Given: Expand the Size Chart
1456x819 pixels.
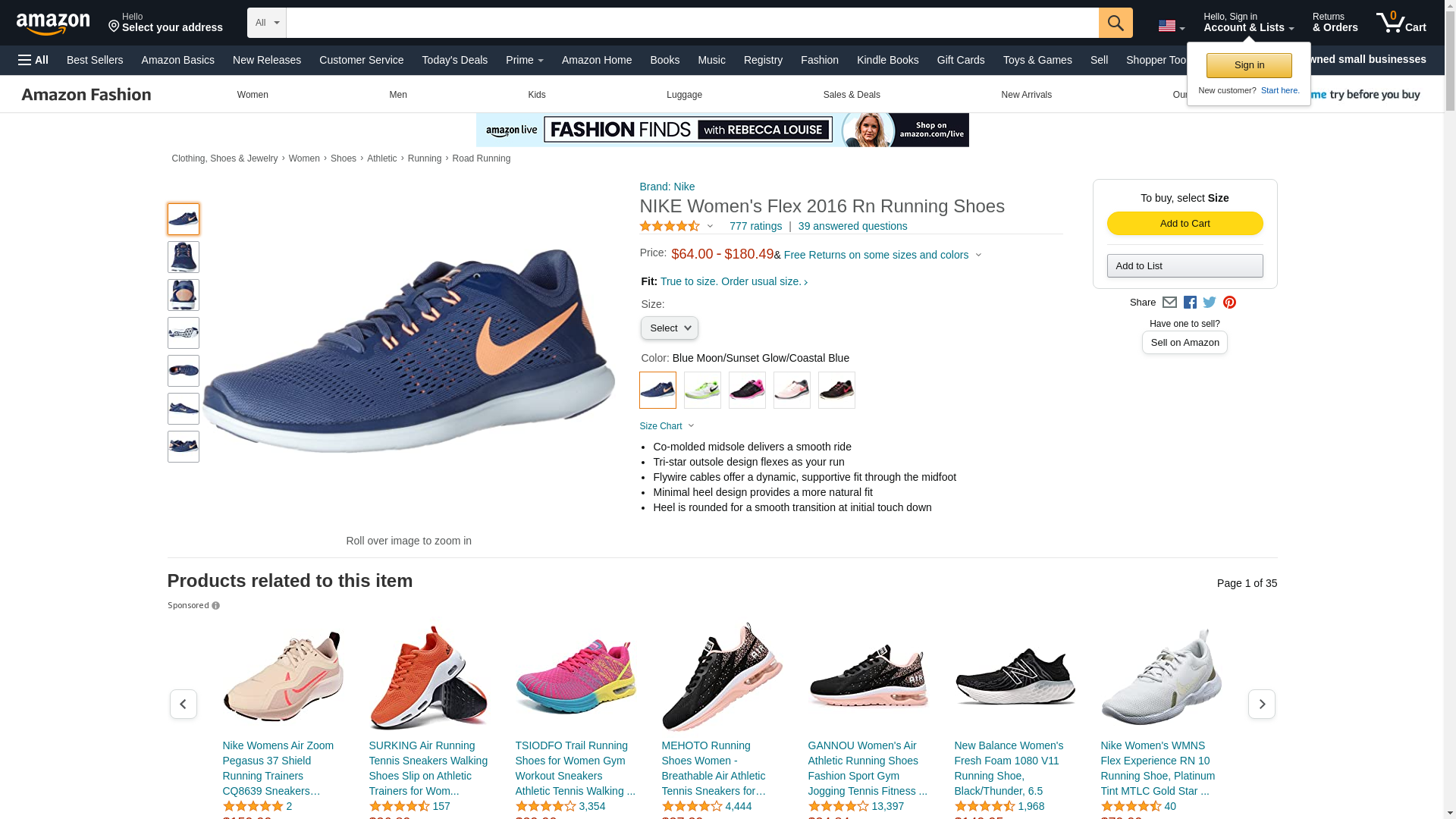Looking at the screenshot, I should [667, 426].
